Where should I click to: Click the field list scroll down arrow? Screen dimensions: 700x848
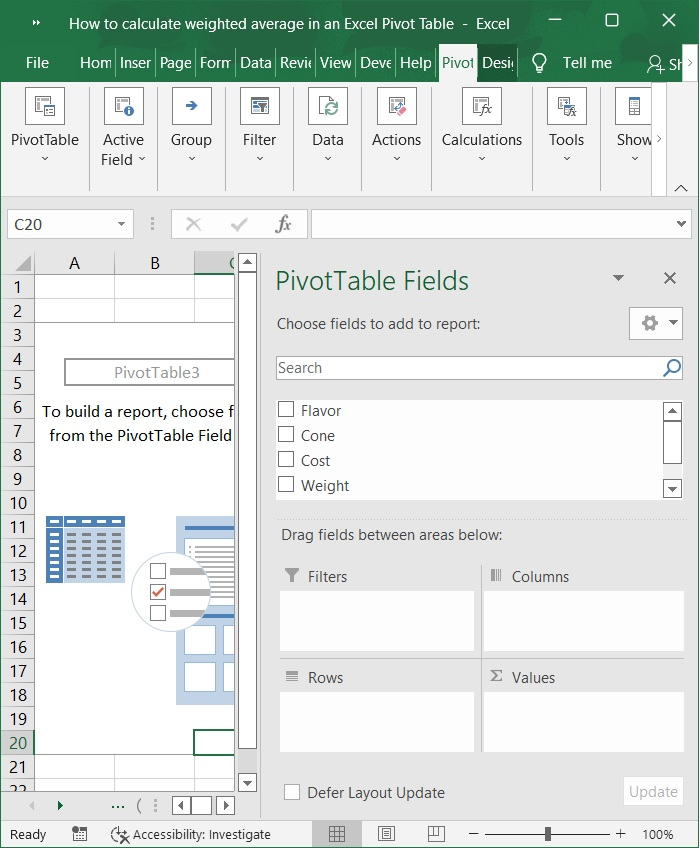coord(672,489)
